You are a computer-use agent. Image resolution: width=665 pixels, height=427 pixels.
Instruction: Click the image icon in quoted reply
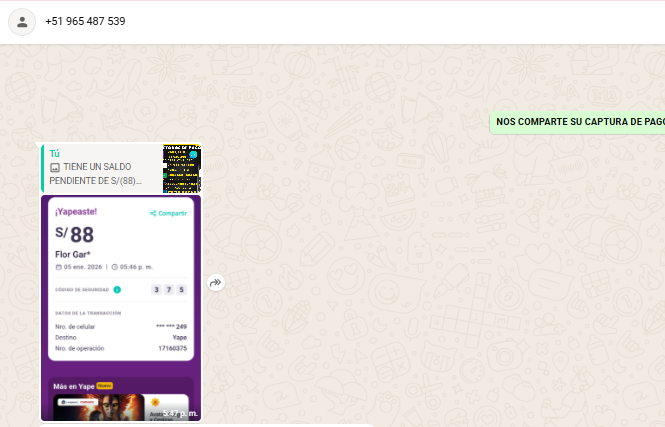point(55,167)
